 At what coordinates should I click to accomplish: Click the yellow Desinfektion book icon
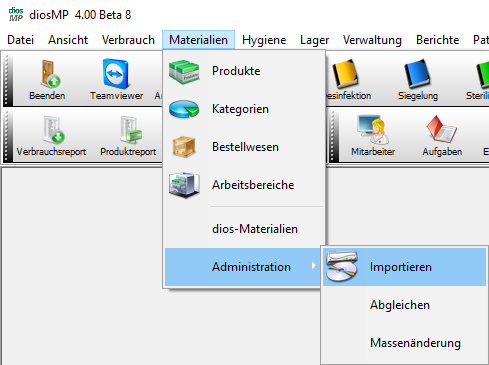tap(345, 74)
